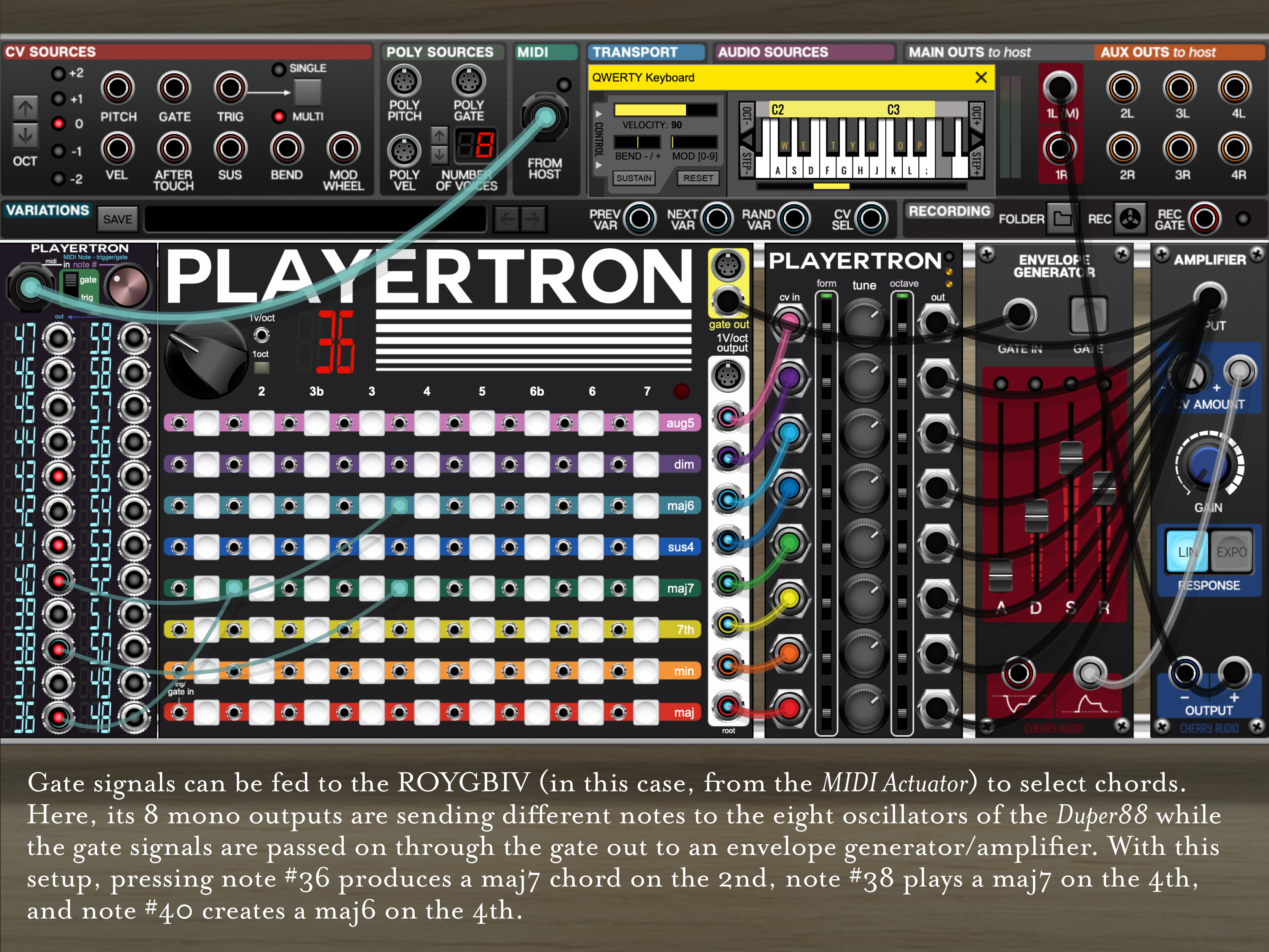Expand QWERTY keyboard control top arrow
This screenshot has width=1269, height=952.
599,113
